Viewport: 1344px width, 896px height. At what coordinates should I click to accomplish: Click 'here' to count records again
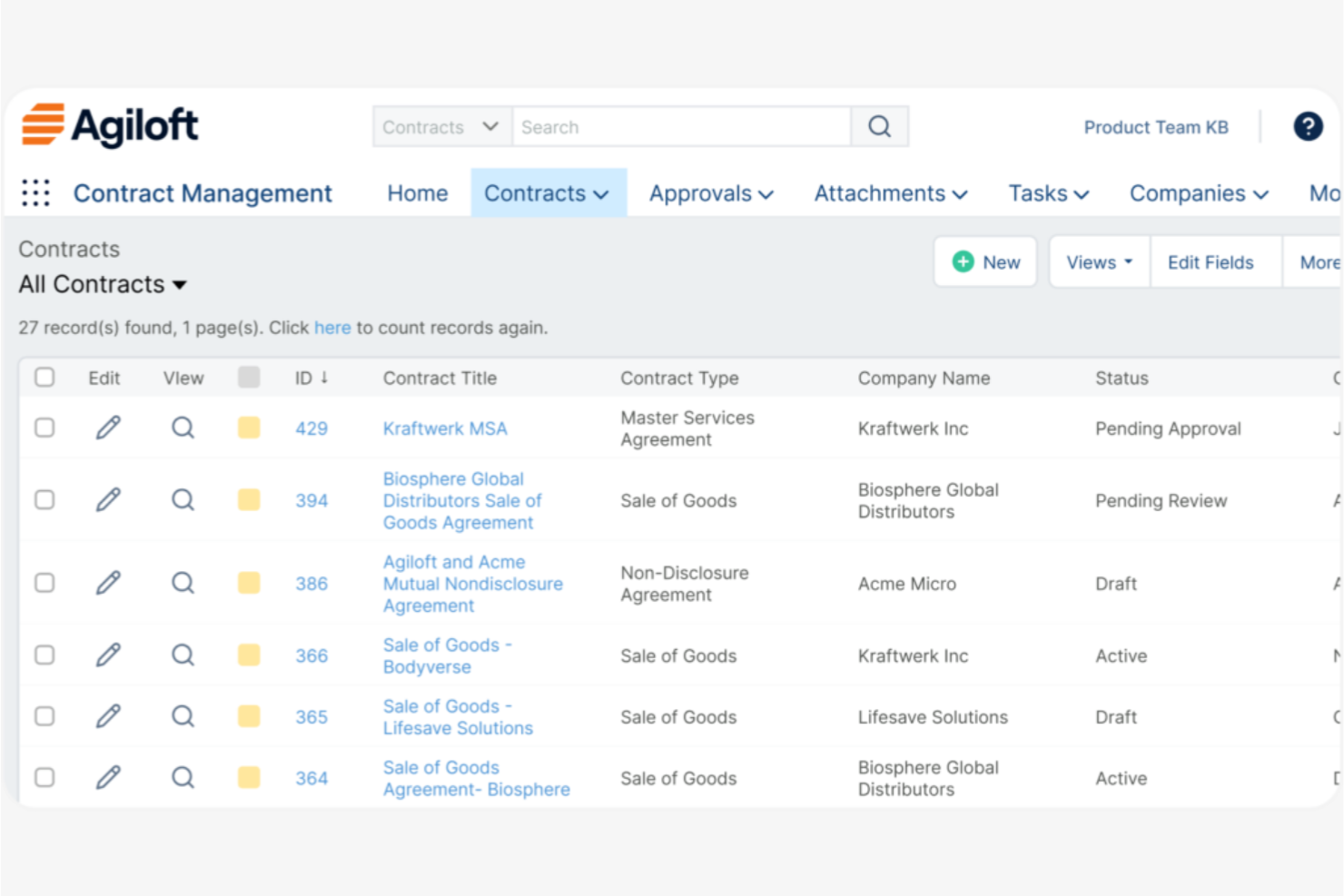coord(332,328)
